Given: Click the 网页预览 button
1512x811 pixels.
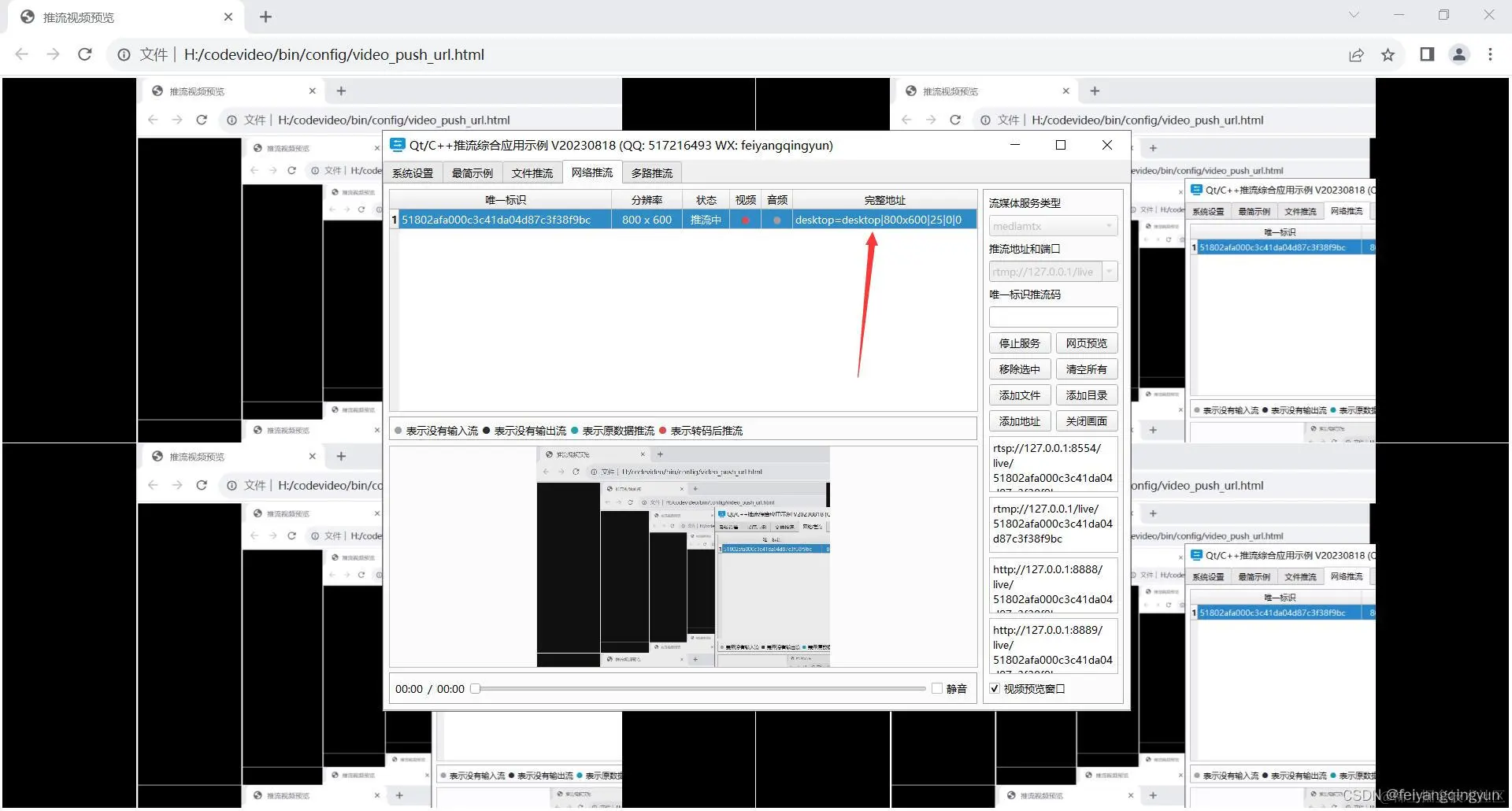Looking at the screenshot, I should click(x=1087, y=343).
